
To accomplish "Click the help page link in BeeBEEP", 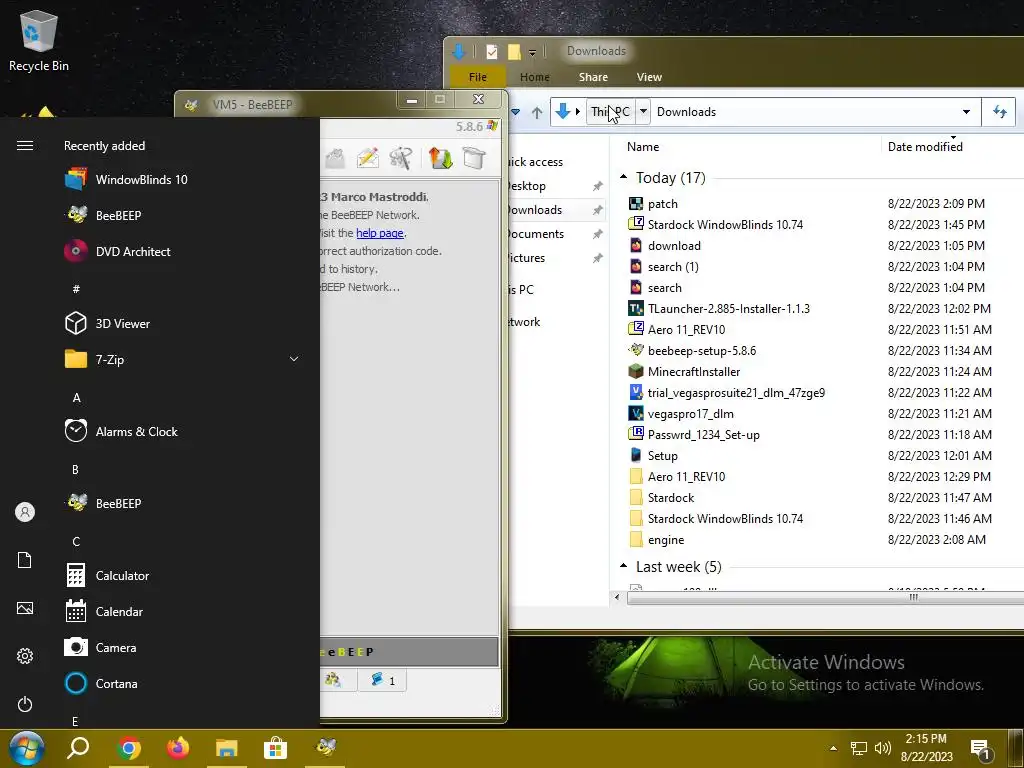I will (379, 233).
